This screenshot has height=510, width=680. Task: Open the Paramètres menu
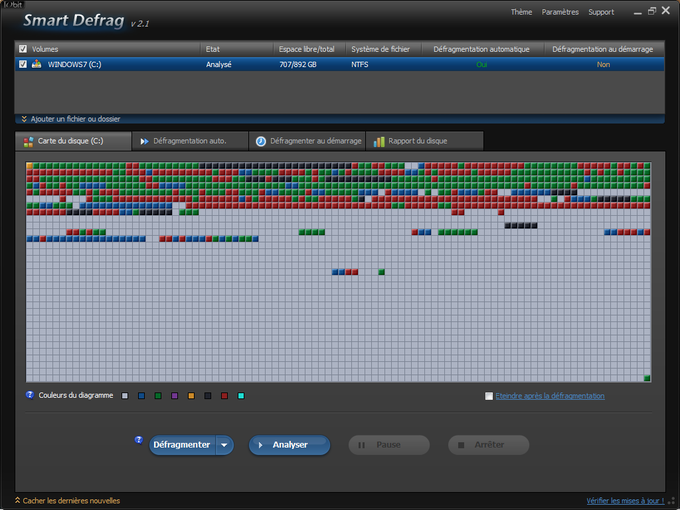coord(560,12)
